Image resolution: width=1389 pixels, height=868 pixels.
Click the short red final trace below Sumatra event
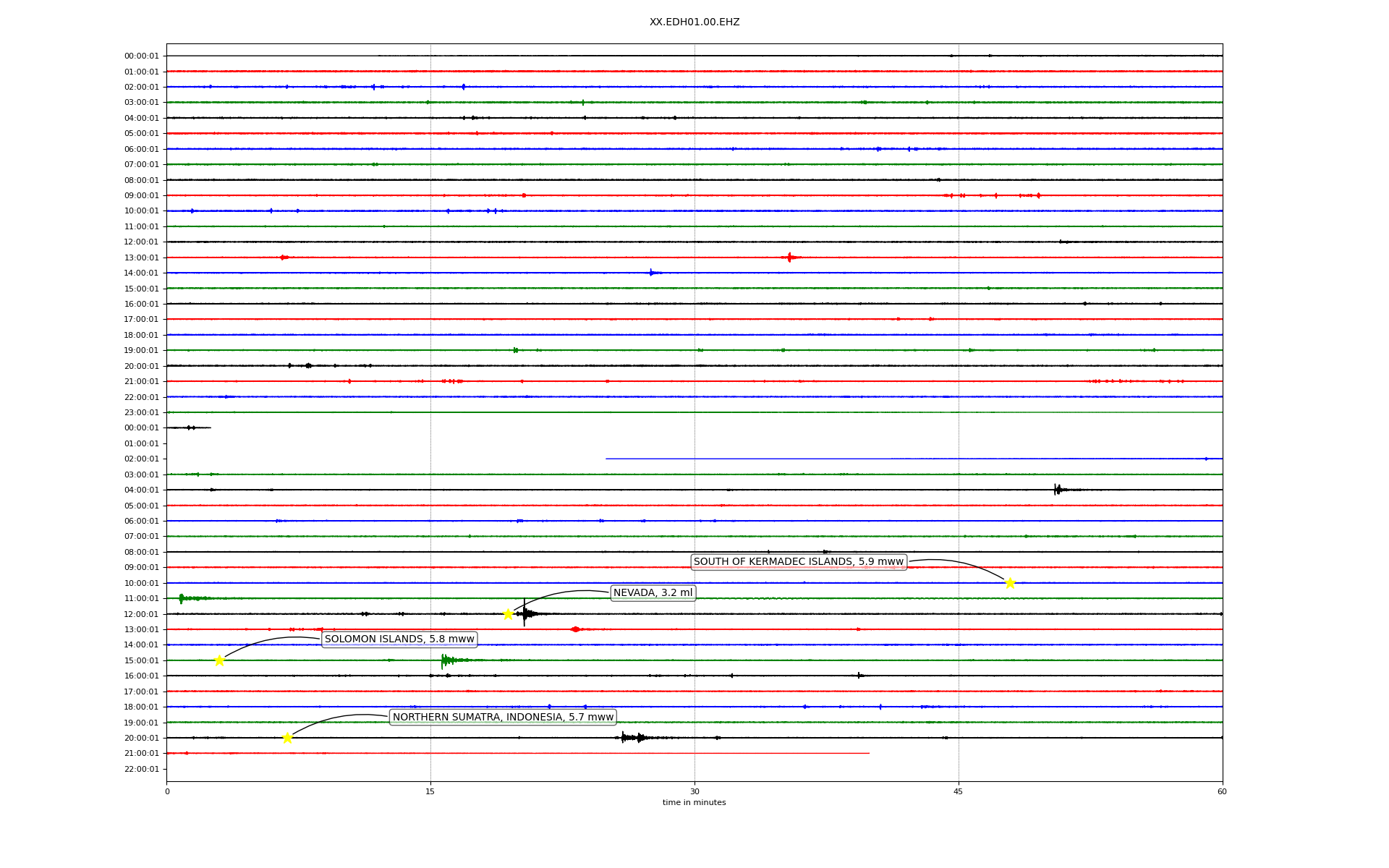coord(517,753)
